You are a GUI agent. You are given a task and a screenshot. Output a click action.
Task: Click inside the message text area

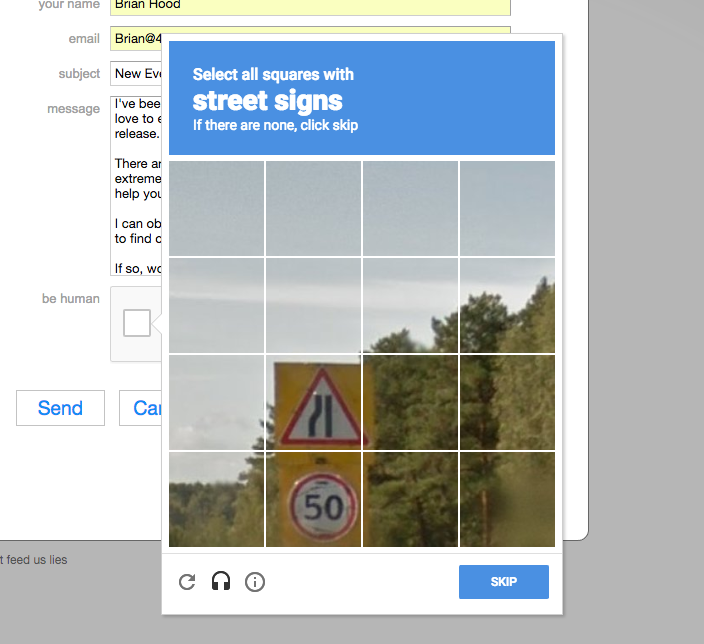coord(136,185)
